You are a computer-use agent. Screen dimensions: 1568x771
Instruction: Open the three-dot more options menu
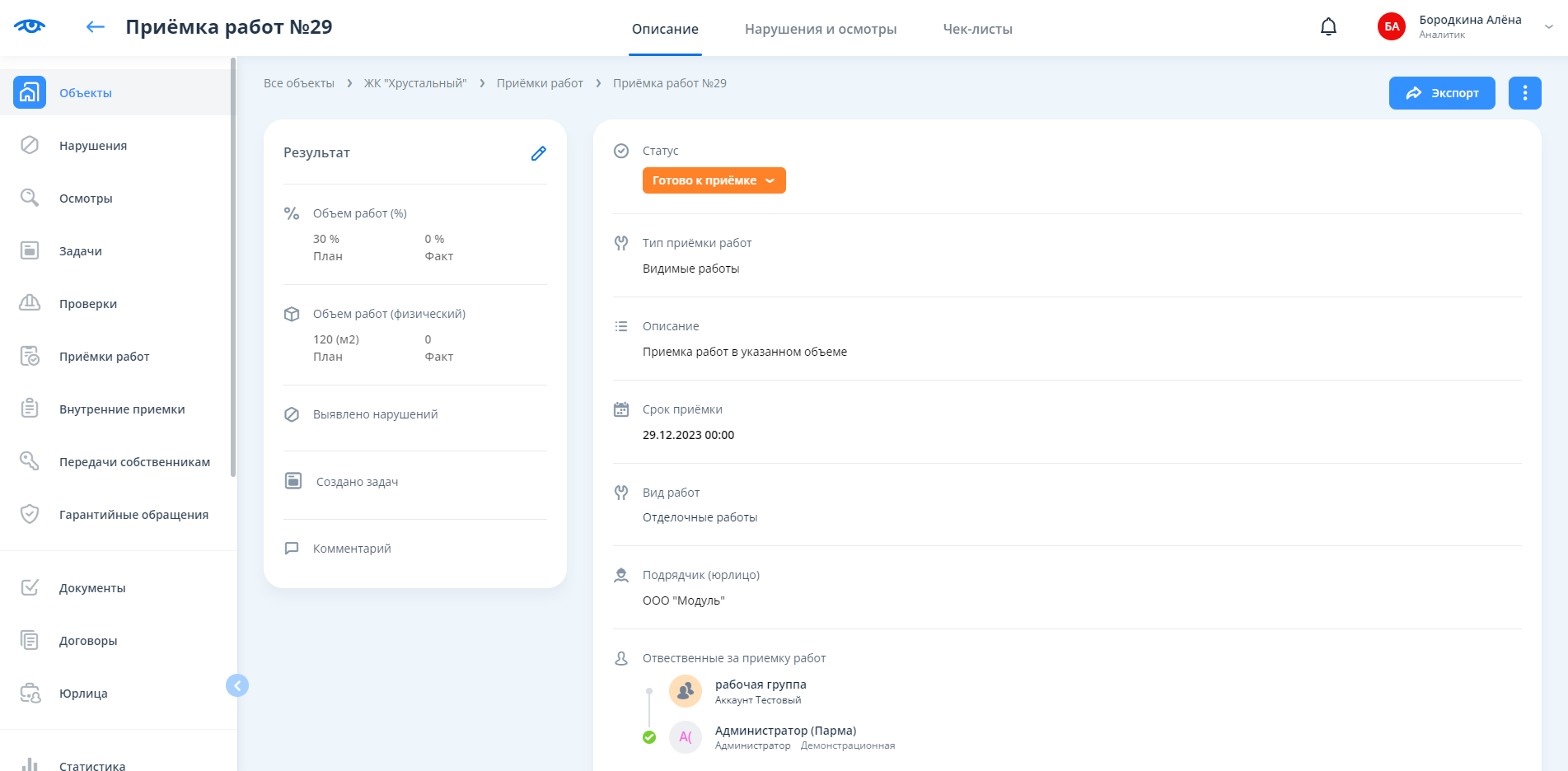(x=1524, y=93)
